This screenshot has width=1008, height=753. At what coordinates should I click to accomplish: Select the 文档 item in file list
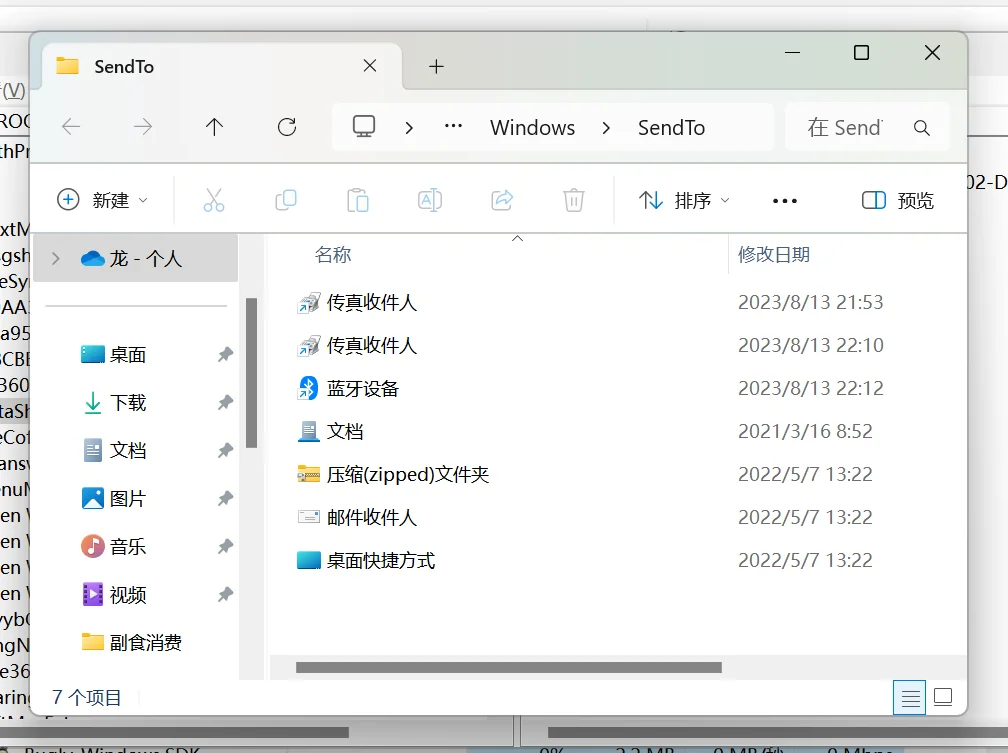pos(330,431)
